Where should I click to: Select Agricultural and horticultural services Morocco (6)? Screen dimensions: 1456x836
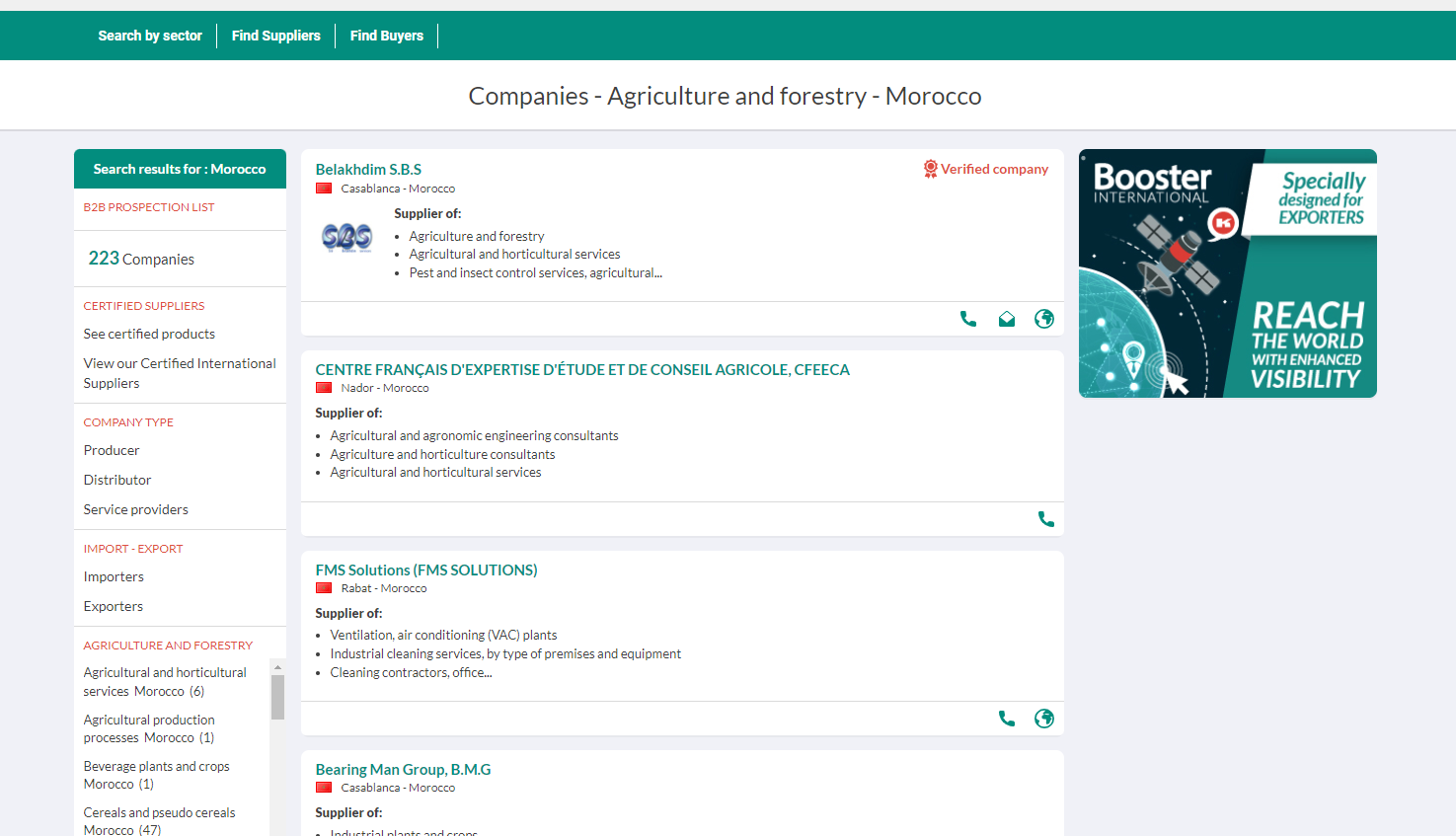click(165, 682)
